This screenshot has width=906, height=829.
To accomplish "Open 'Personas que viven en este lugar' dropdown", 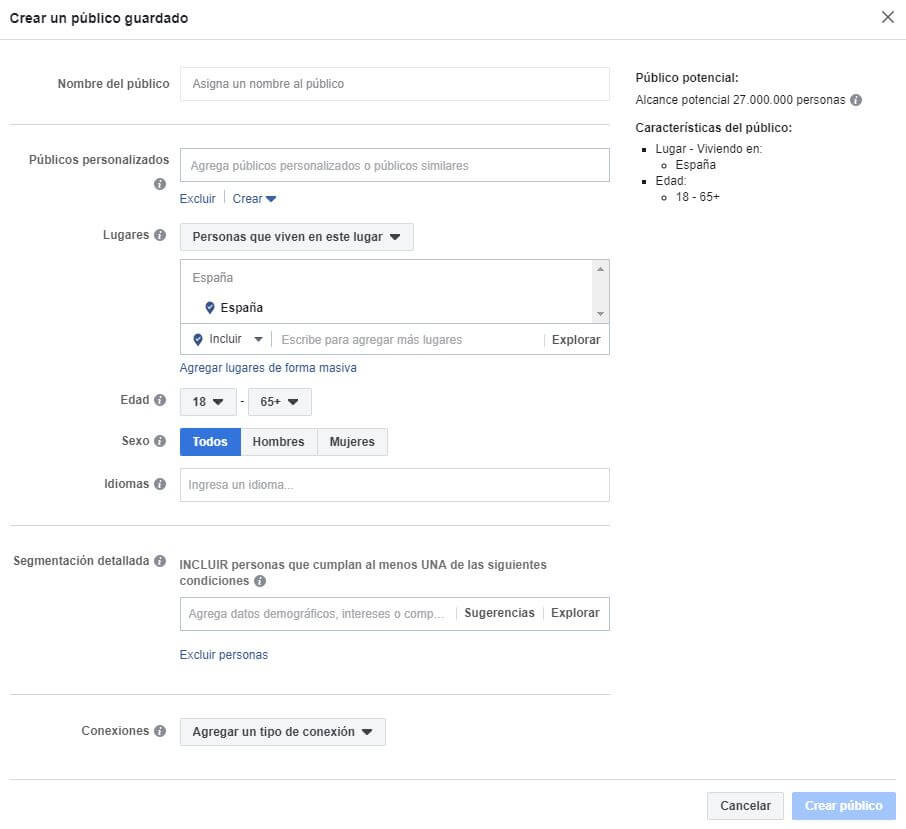I will tap(296, 237).
